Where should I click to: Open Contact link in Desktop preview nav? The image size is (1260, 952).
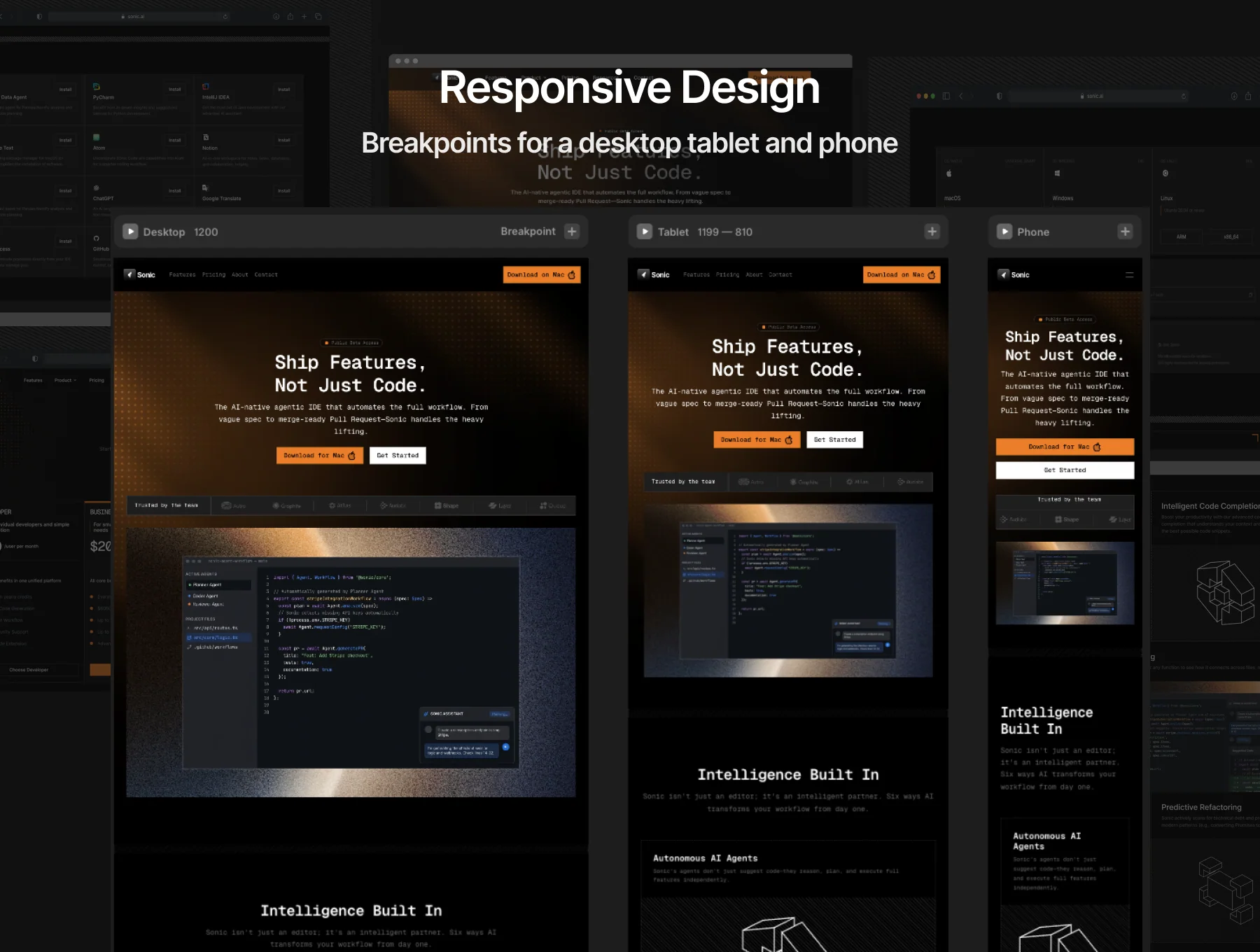[x=266, y=274]
